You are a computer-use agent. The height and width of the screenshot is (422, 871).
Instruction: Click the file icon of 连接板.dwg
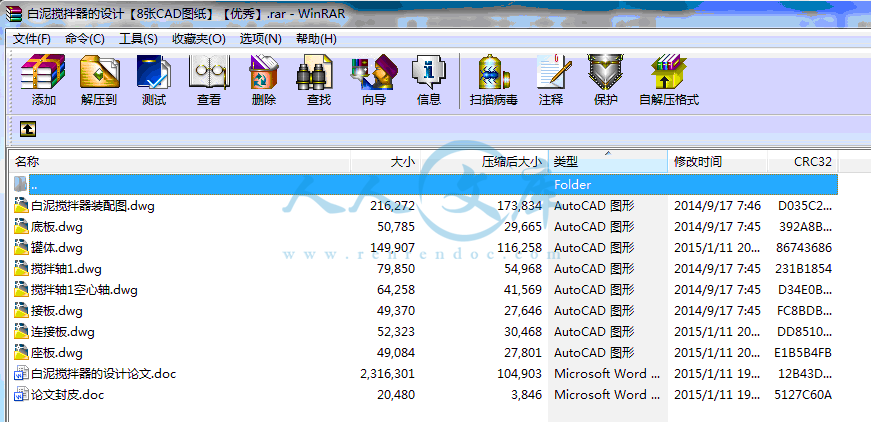(x=21, y=332)
